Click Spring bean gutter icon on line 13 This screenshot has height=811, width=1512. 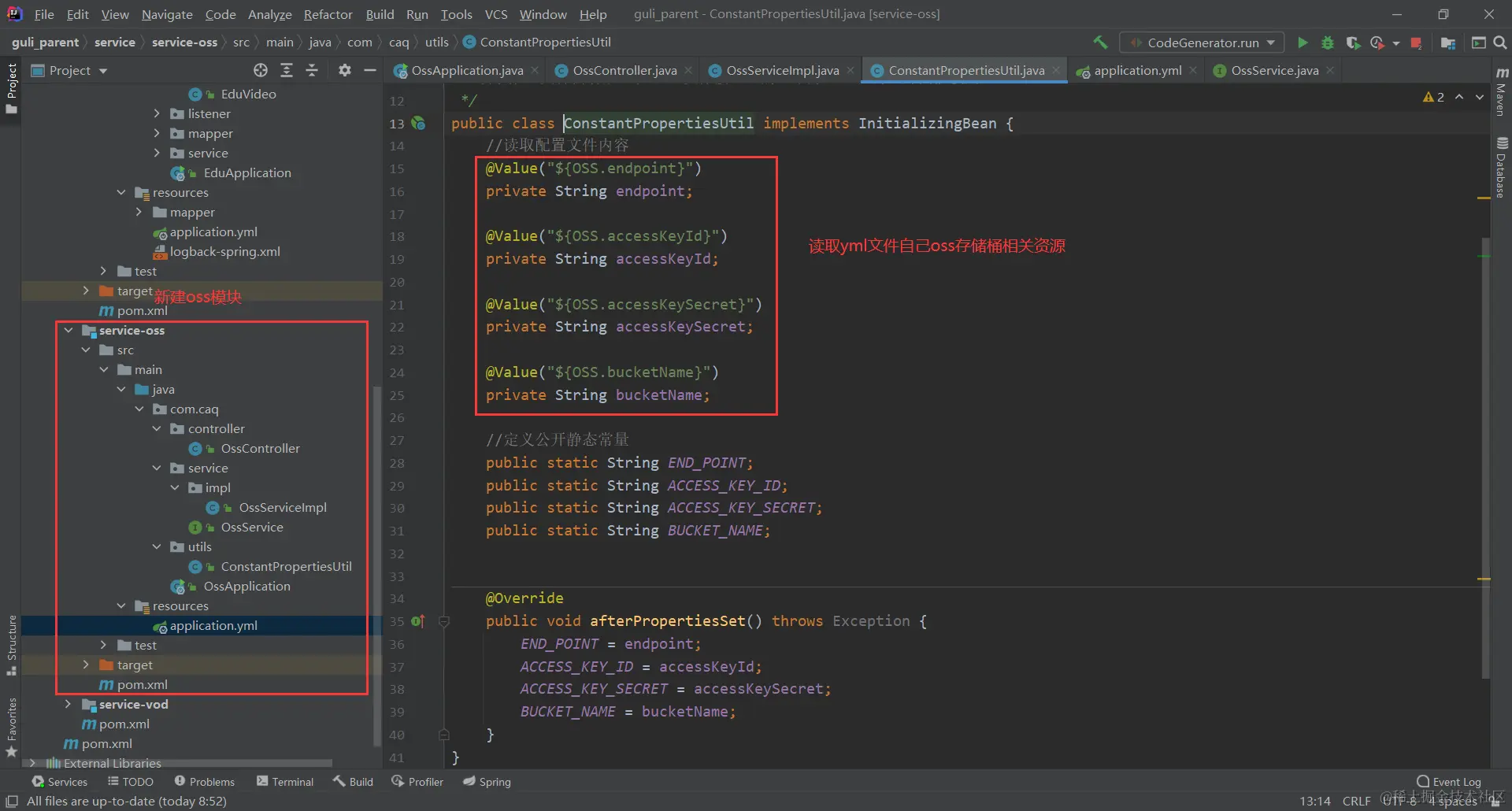(418, 123)
